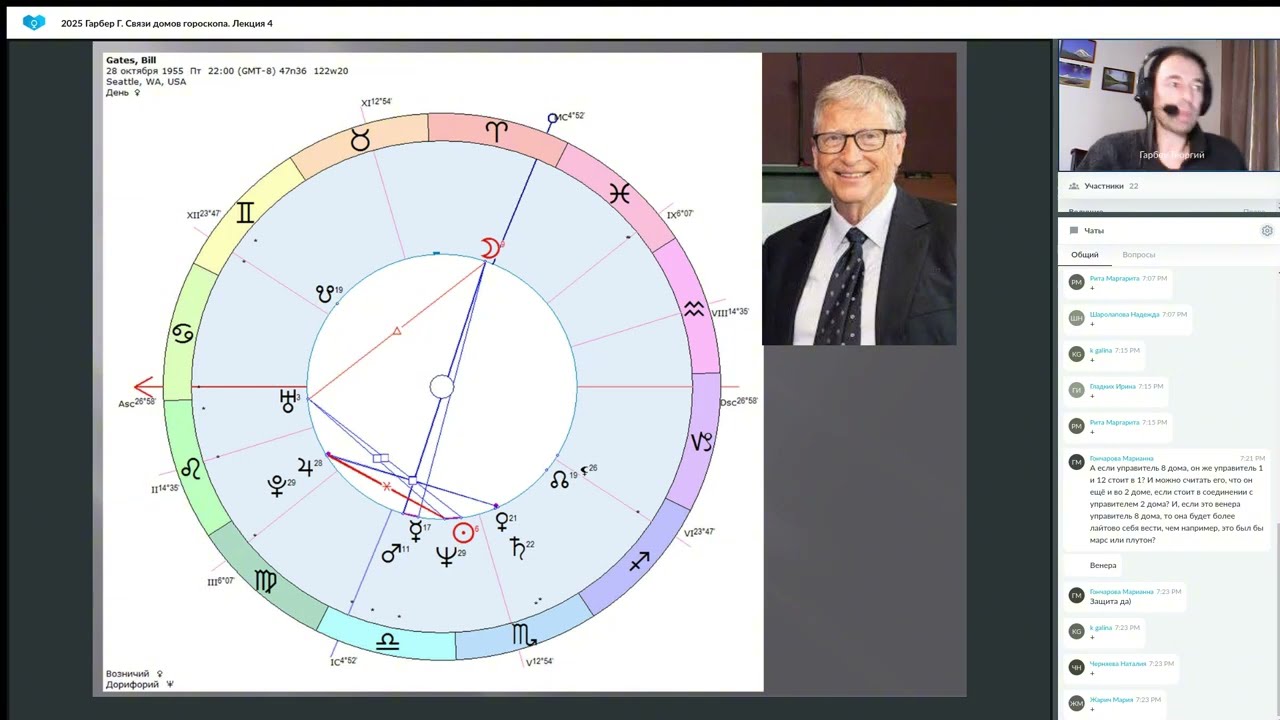Switch to the Общий chat tab
The image size is (1280, 720).
pyautogui.click(x=1085, y=255)
